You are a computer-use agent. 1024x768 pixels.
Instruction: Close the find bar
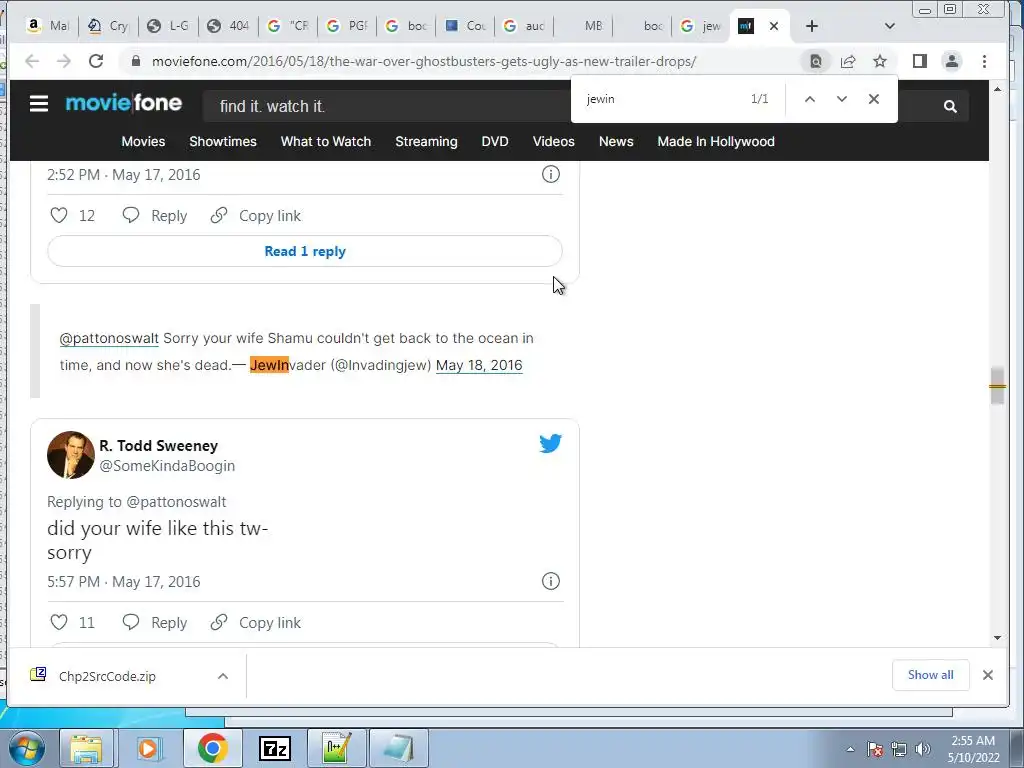tap(874, 99)
